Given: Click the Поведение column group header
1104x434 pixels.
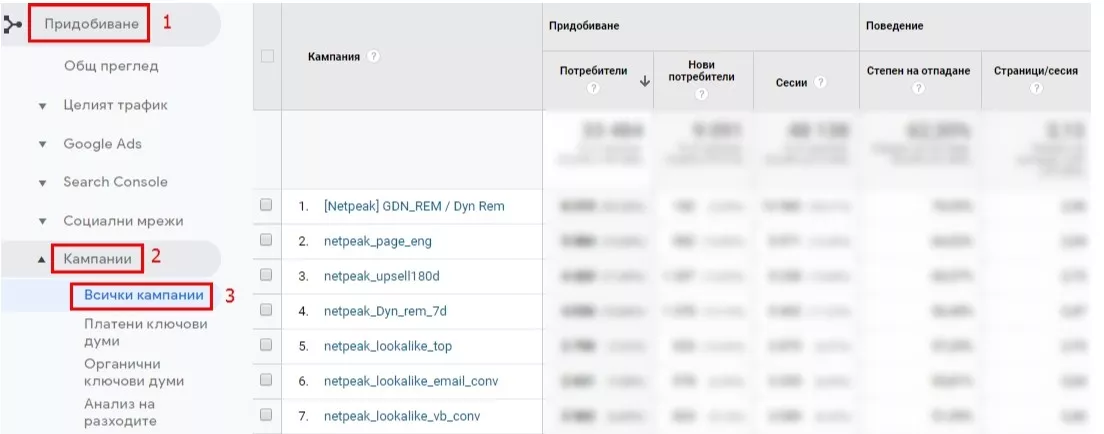Looking at the screenshot, I should point(895,26).
